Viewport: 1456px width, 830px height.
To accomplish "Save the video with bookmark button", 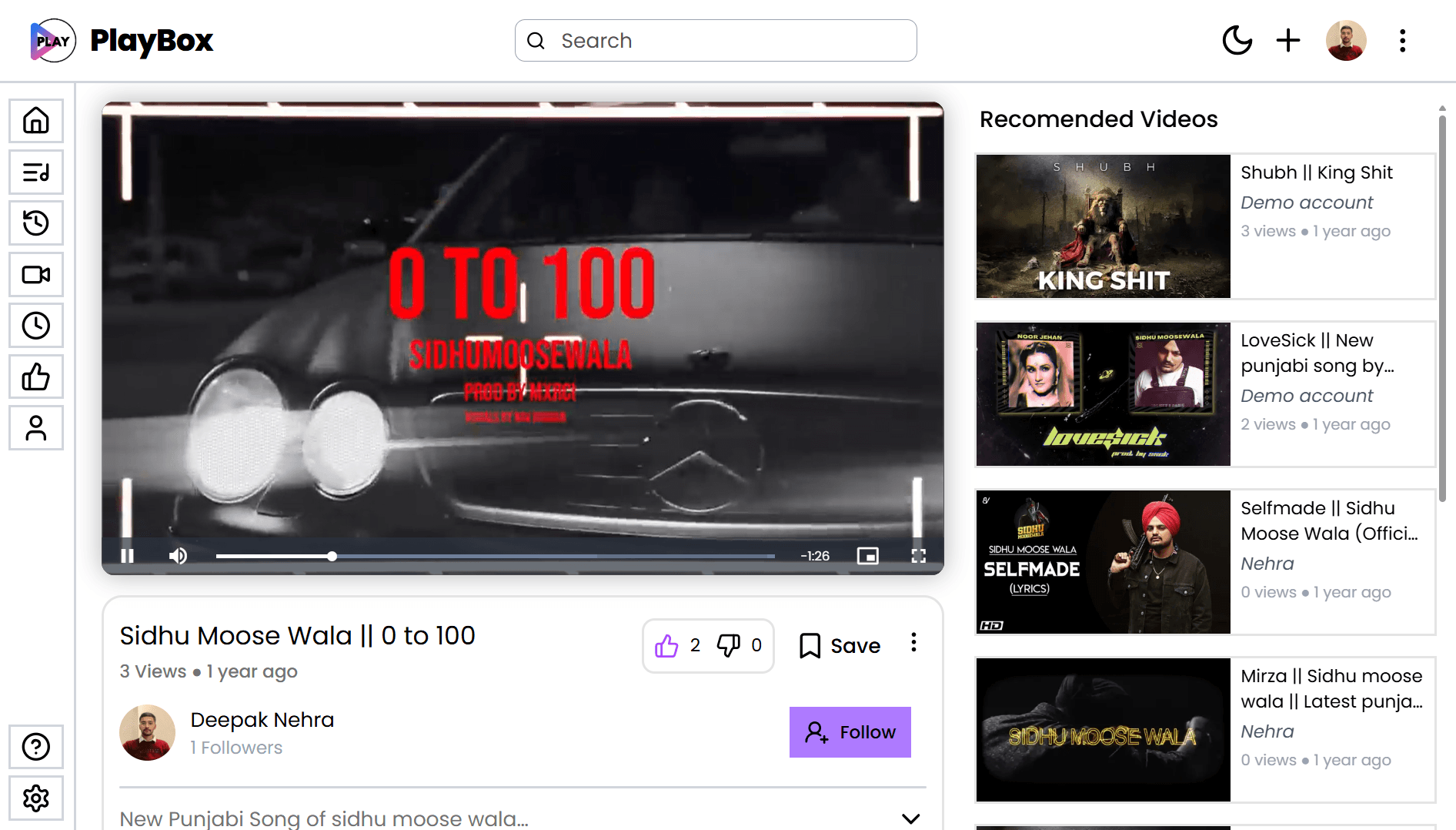I will tap(840, 646).
